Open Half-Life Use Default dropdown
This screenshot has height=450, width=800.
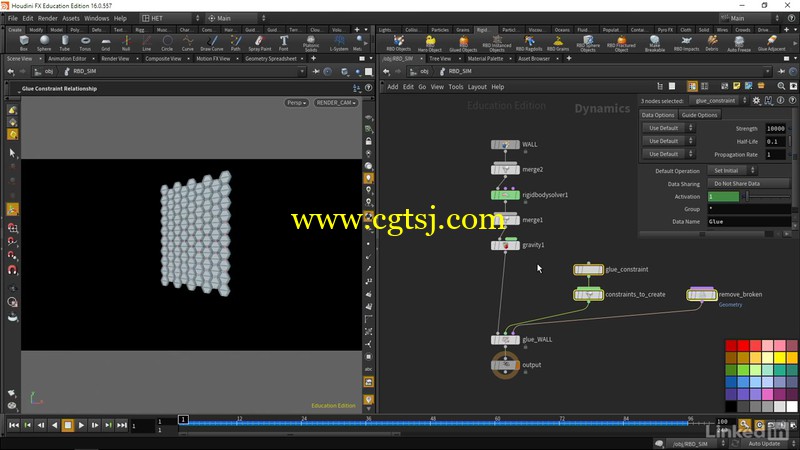[x=668, y=141]
